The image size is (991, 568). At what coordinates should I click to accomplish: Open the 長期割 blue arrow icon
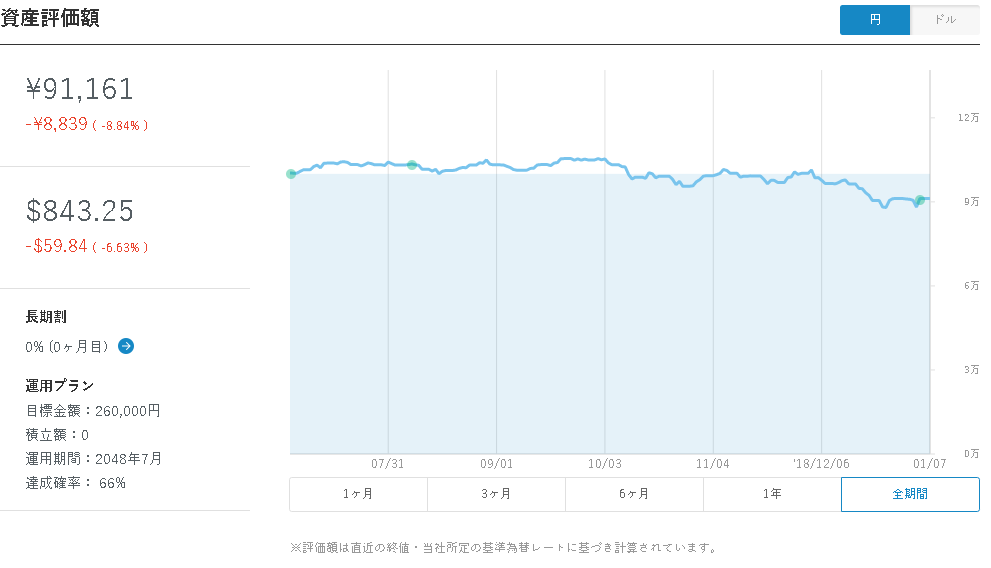(x=126, y=346)
